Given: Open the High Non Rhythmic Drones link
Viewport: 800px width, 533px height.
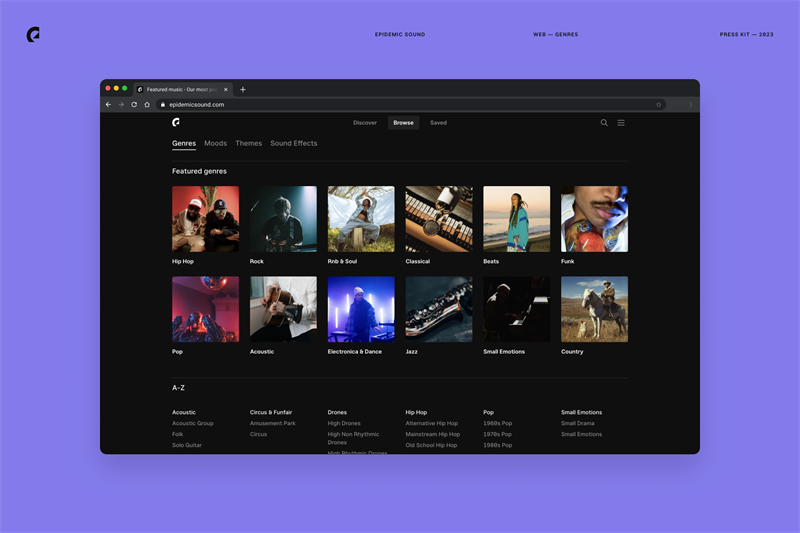Looking at the screenshot, I should coord(353,438).
